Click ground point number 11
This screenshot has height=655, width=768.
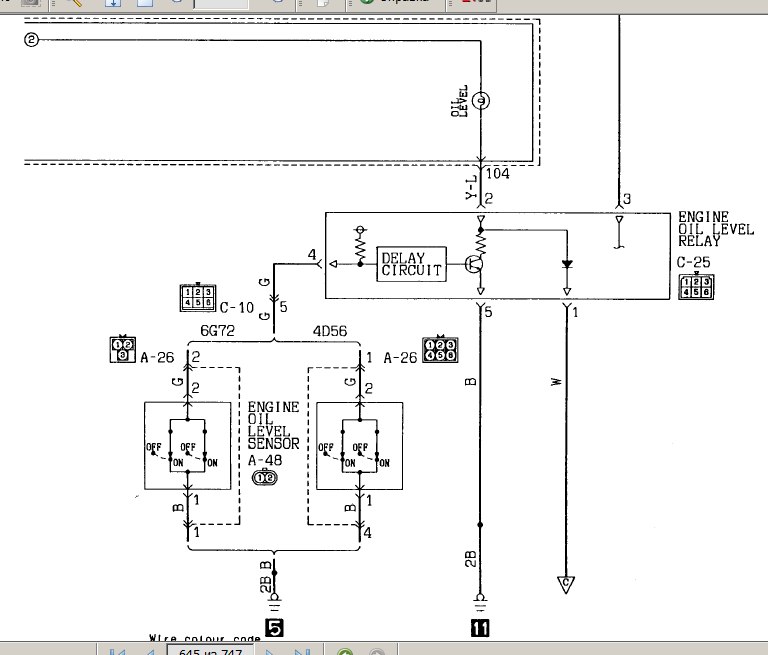480,628
